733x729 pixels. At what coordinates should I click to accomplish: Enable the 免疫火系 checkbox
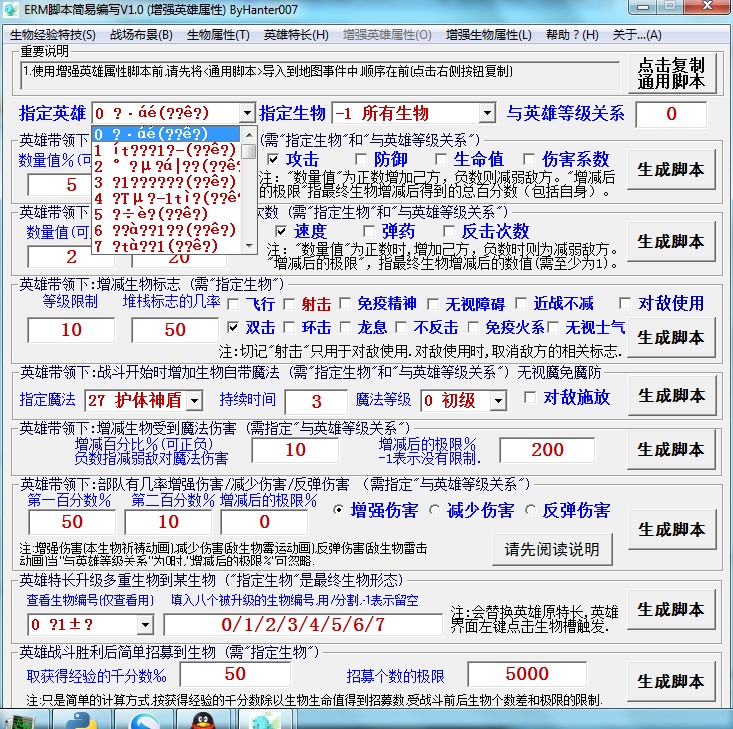pyautogui.click(x=473, y=327)
